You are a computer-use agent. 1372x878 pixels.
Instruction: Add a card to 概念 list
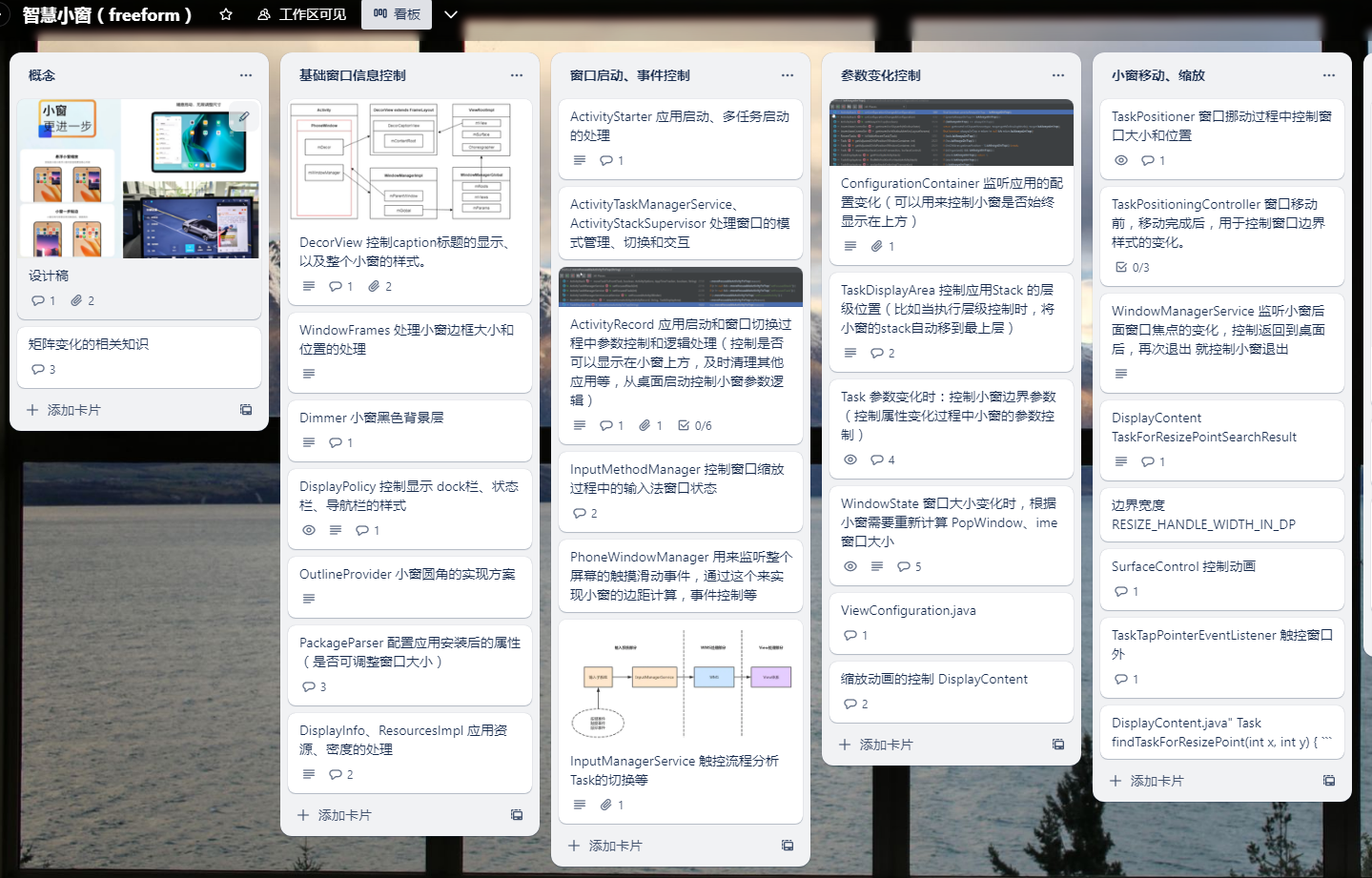[63, 410]
